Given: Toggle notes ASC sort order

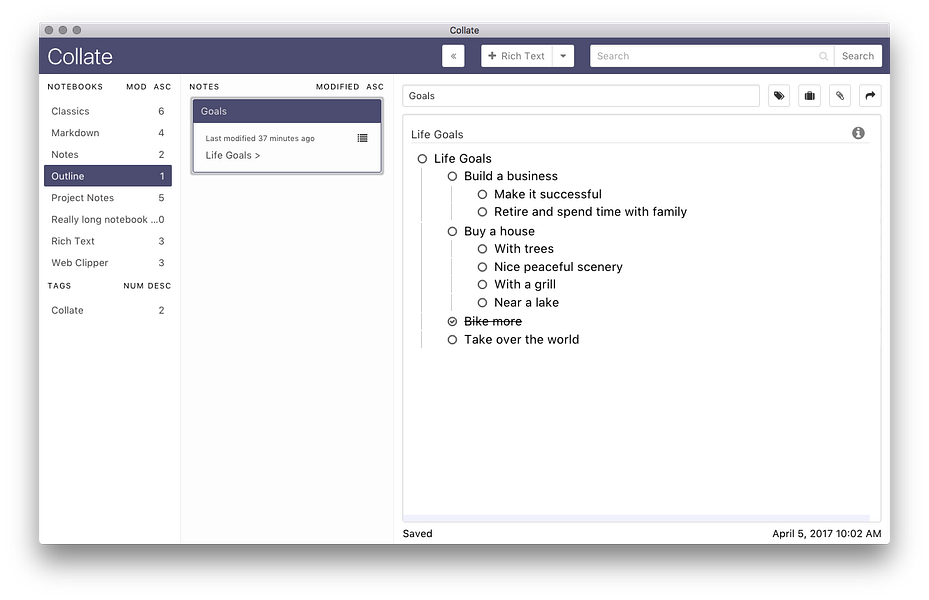Looking at the screenshot, I should [374, 86].
